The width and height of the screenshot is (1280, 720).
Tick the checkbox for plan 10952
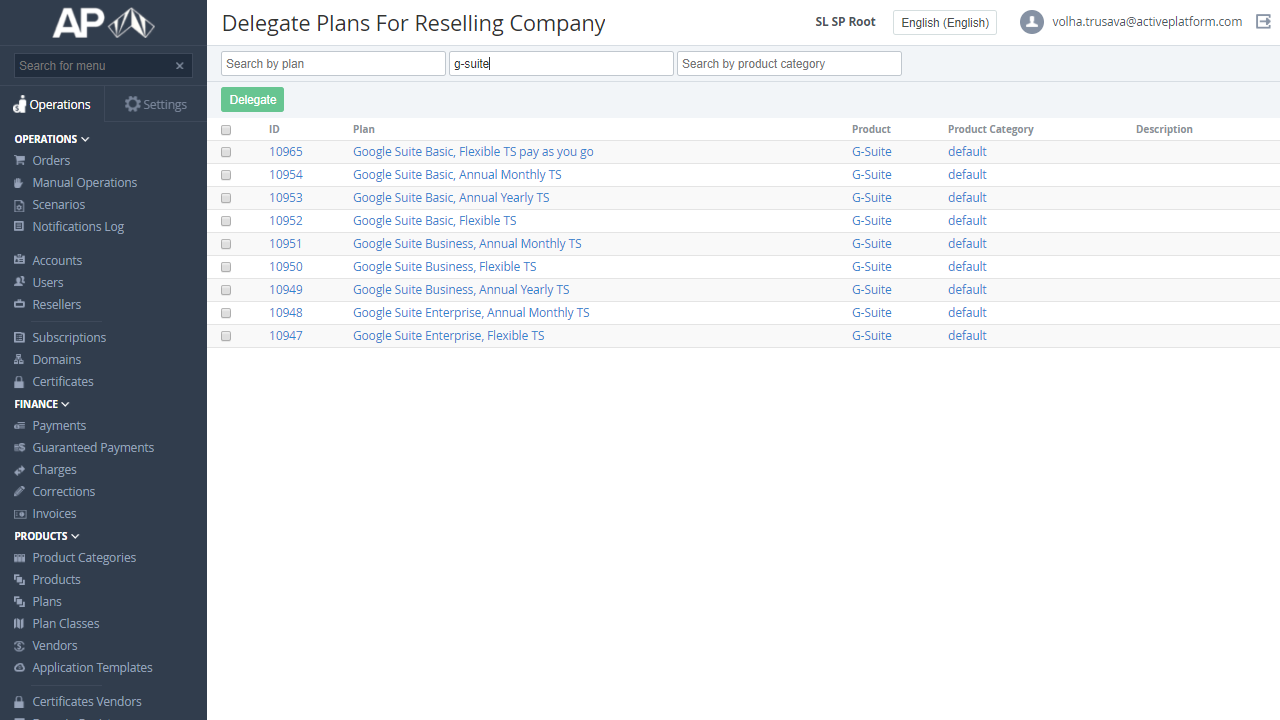[x=226, y=221]
